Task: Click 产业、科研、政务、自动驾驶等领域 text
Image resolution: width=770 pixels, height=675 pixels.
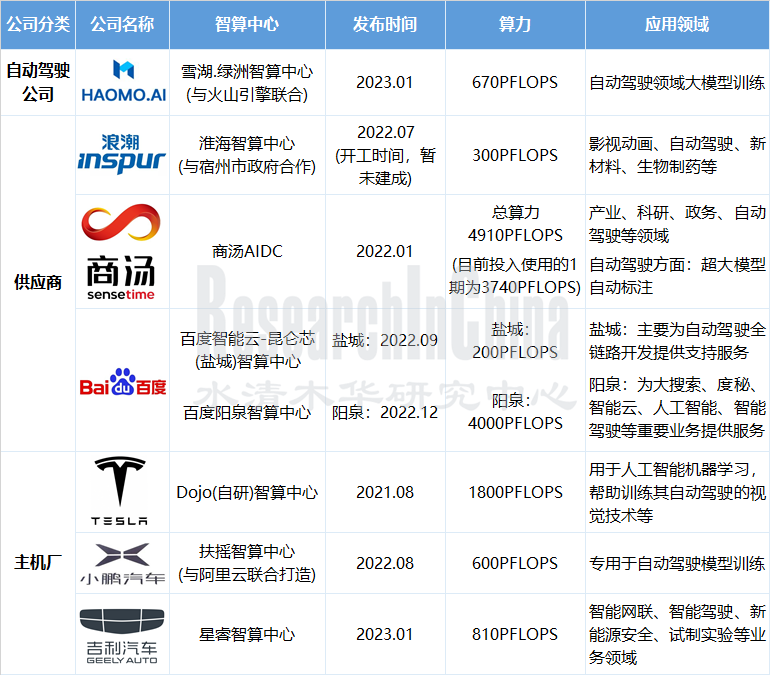Action: 677,224
